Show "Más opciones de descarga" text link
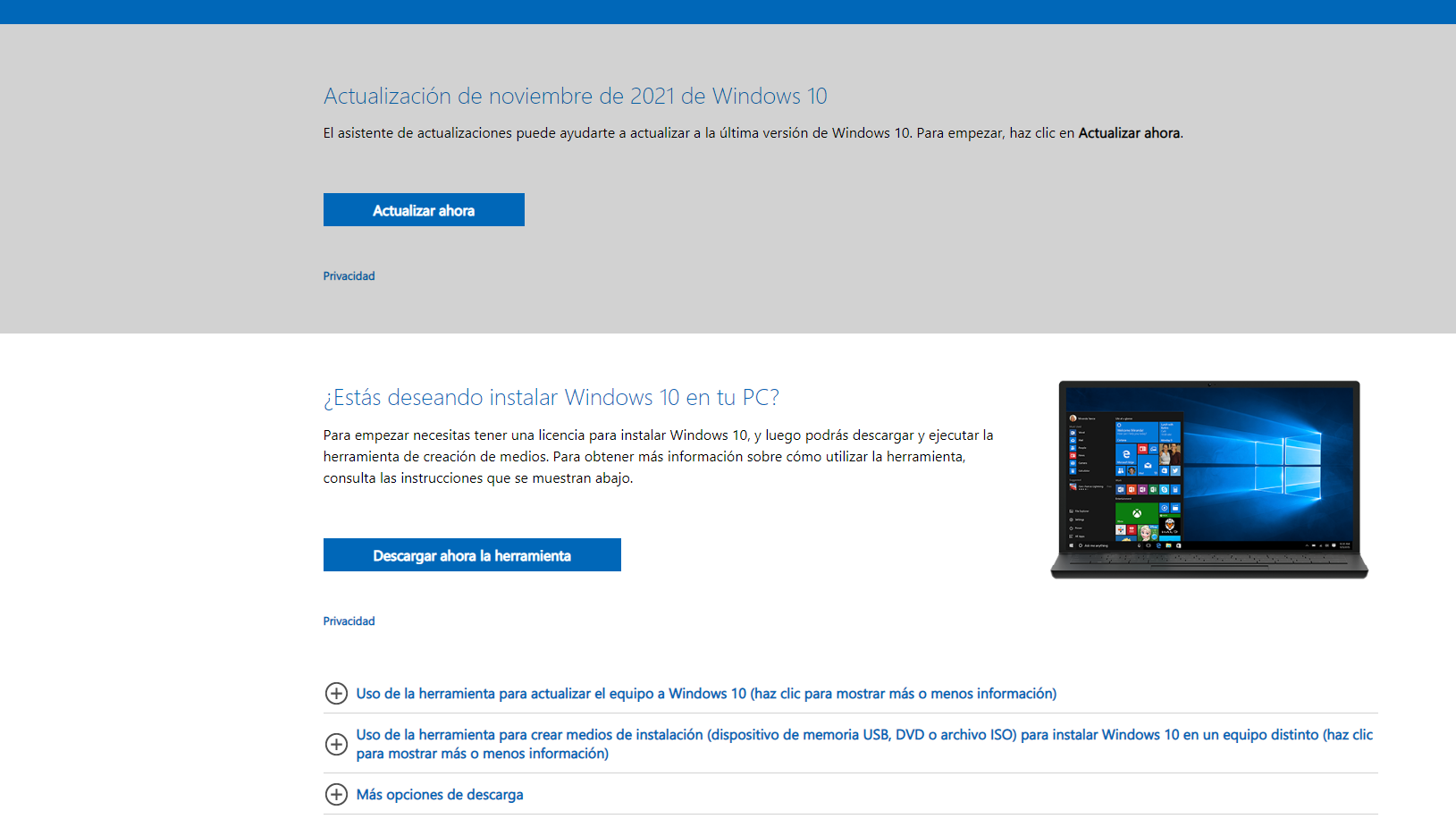This screenshot has height=819, width=1456. click(440, 795)
